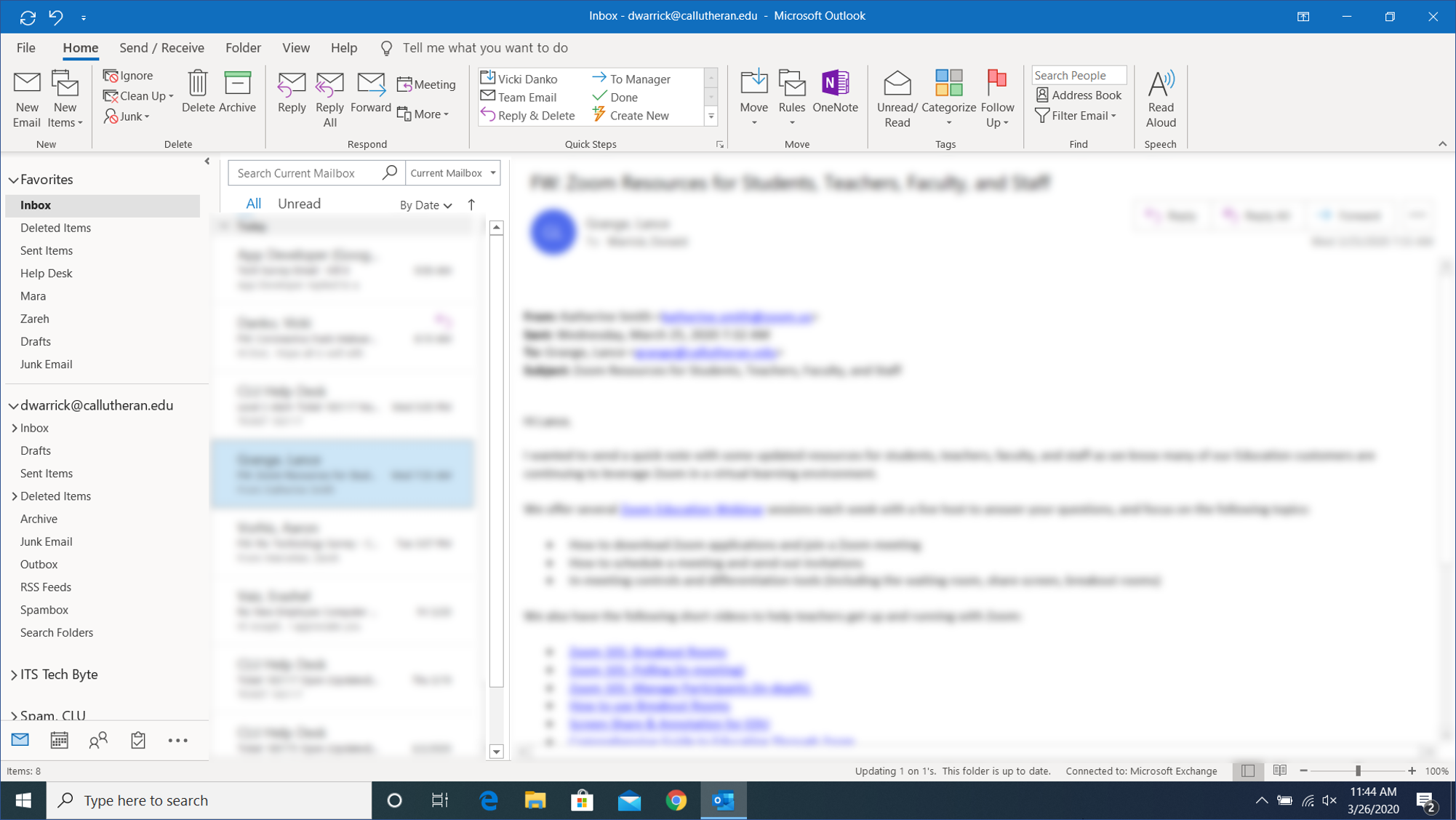Click the Categorize color squares icon
Screen dimensions: 1456x820
tap(948, 83)
